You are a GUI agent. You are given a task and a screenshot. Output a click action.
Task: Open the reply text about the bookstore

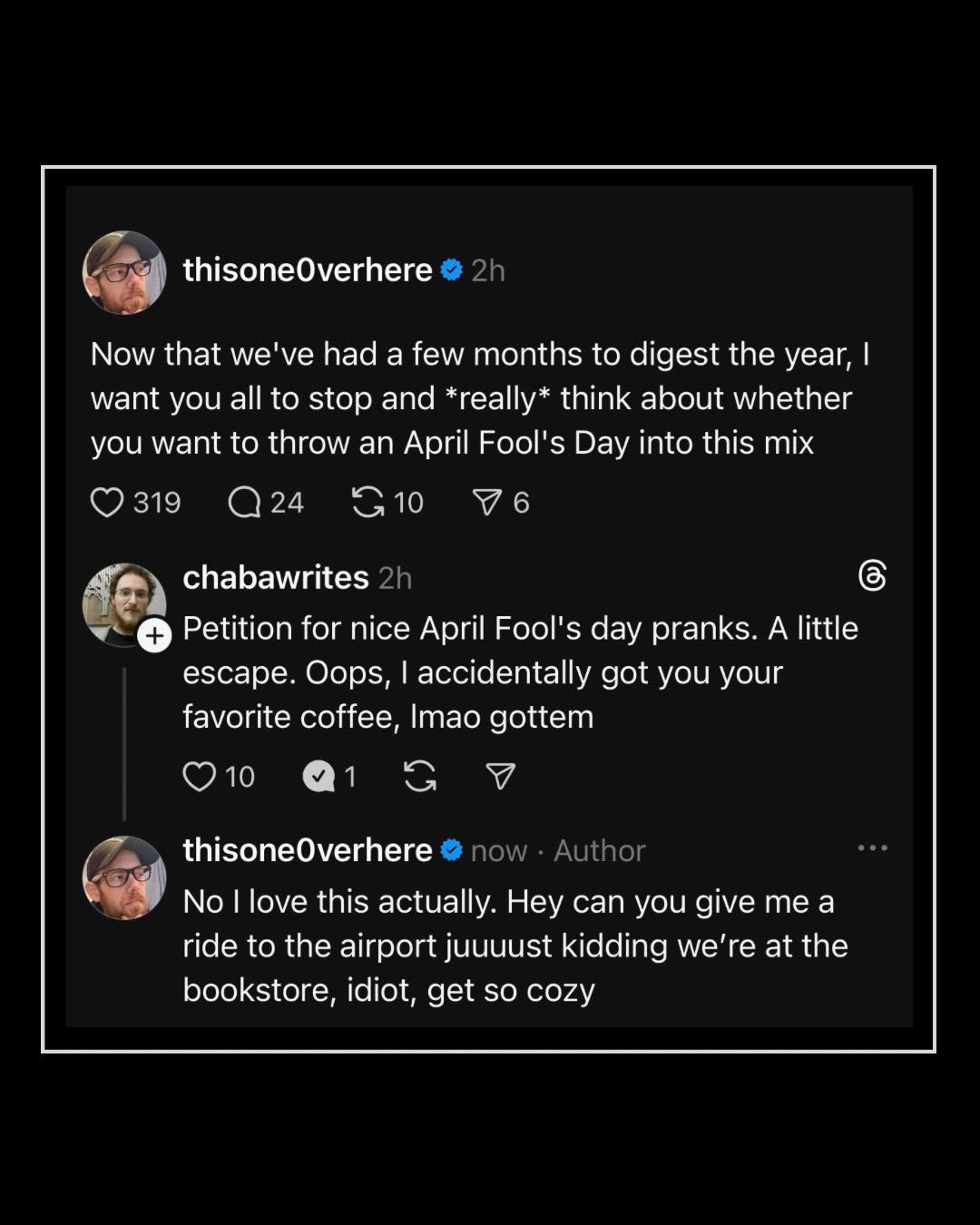point(514,946)
